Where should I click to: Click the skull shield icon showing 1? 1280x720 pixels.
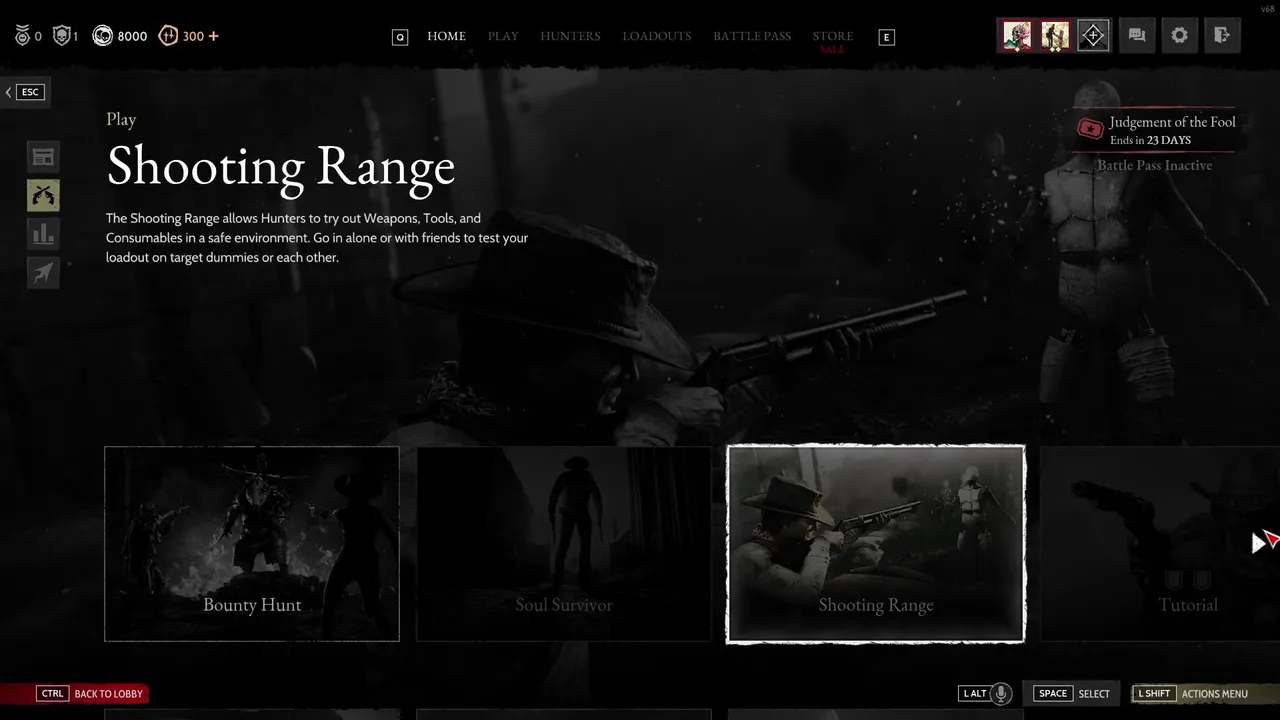point(62,36)
